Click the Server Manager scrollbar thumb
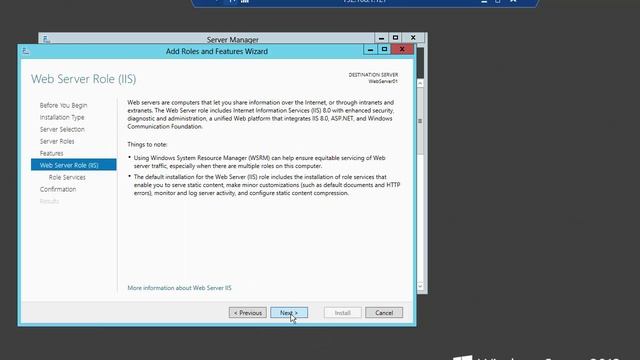Image resolution: width=640 pixels, height=360 pixels. [420, 121]
